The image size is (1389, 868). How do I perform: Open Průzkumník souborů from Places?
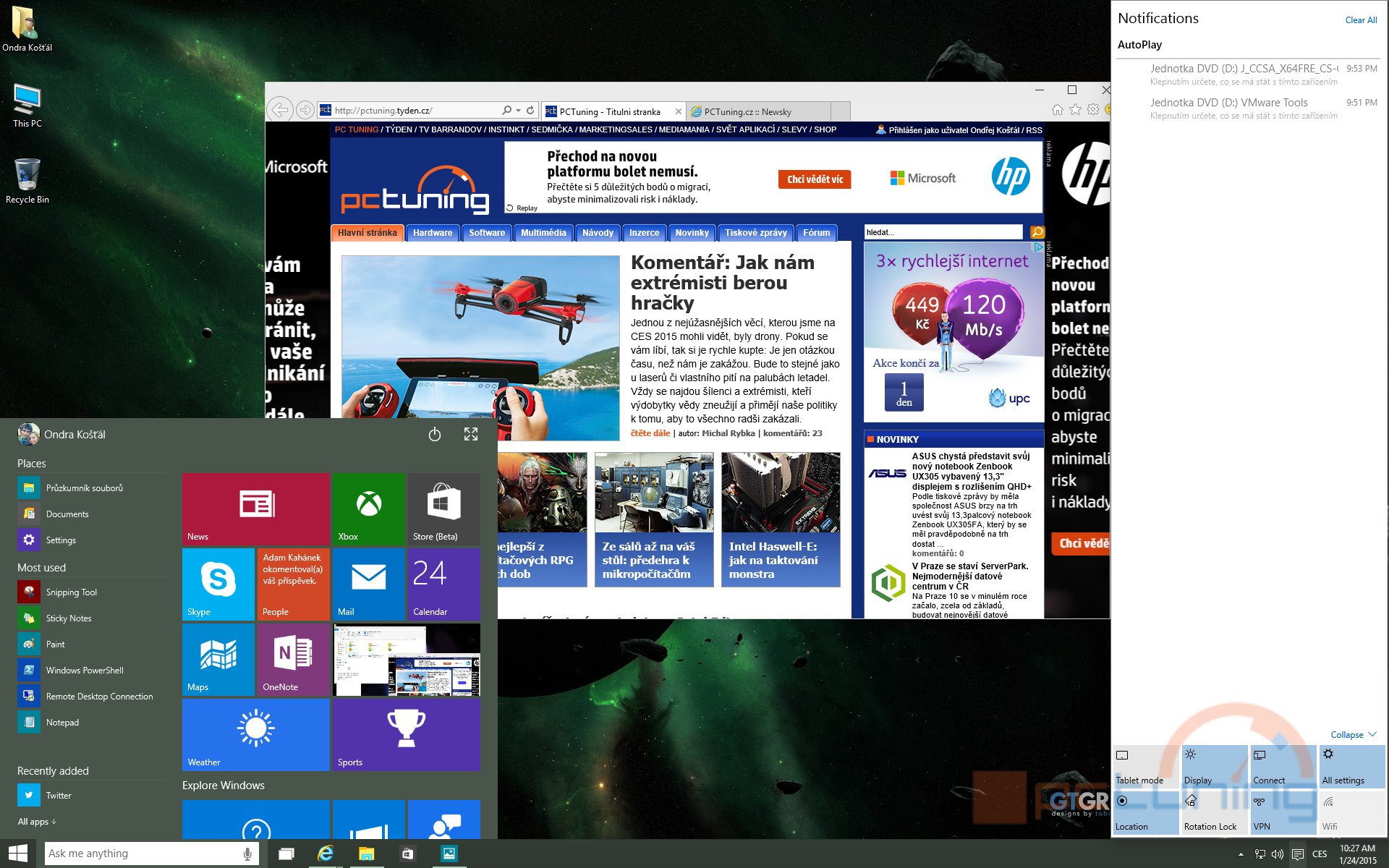point(90,488)
